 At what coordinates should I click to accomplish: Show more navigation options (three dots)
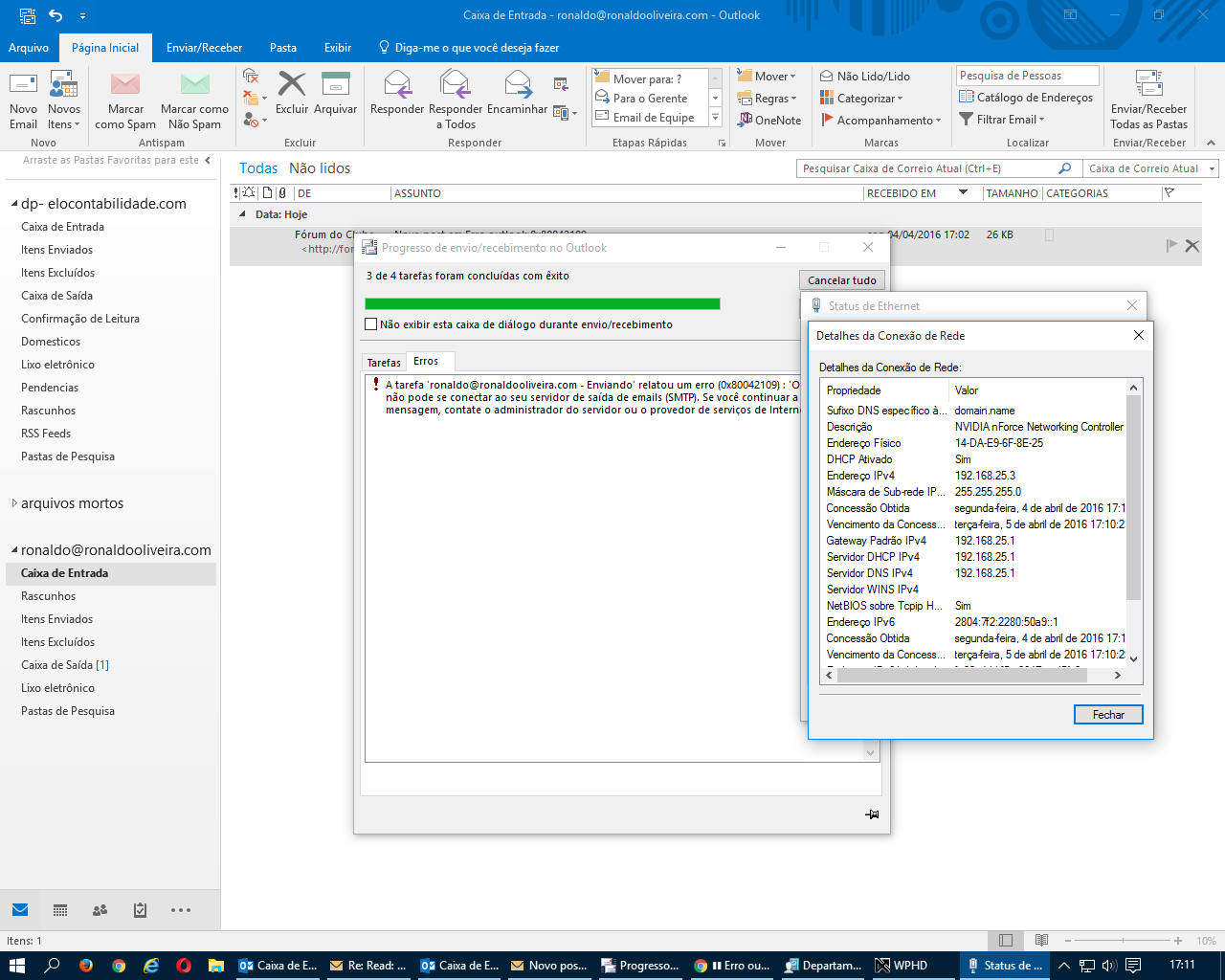tap(181, 910)
